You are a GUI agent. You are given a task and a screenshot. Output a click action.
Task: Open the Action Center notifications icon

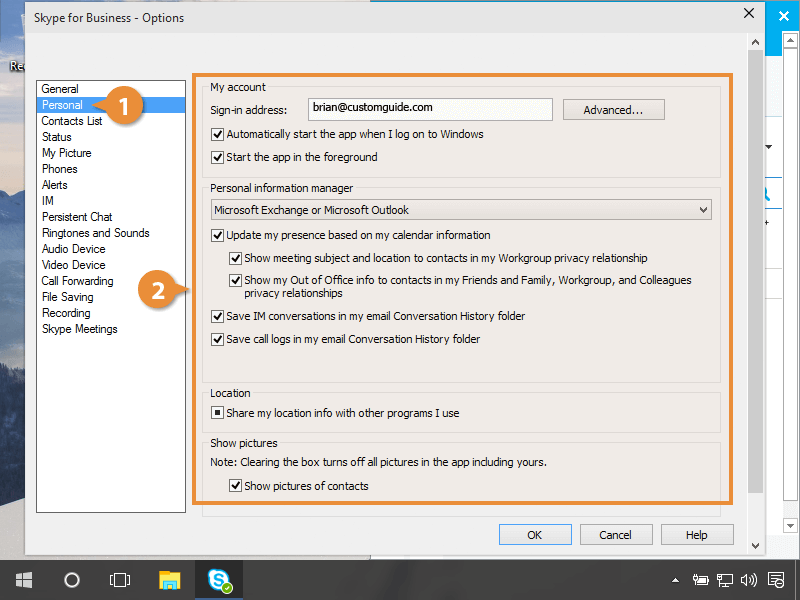tap(777, 580)
